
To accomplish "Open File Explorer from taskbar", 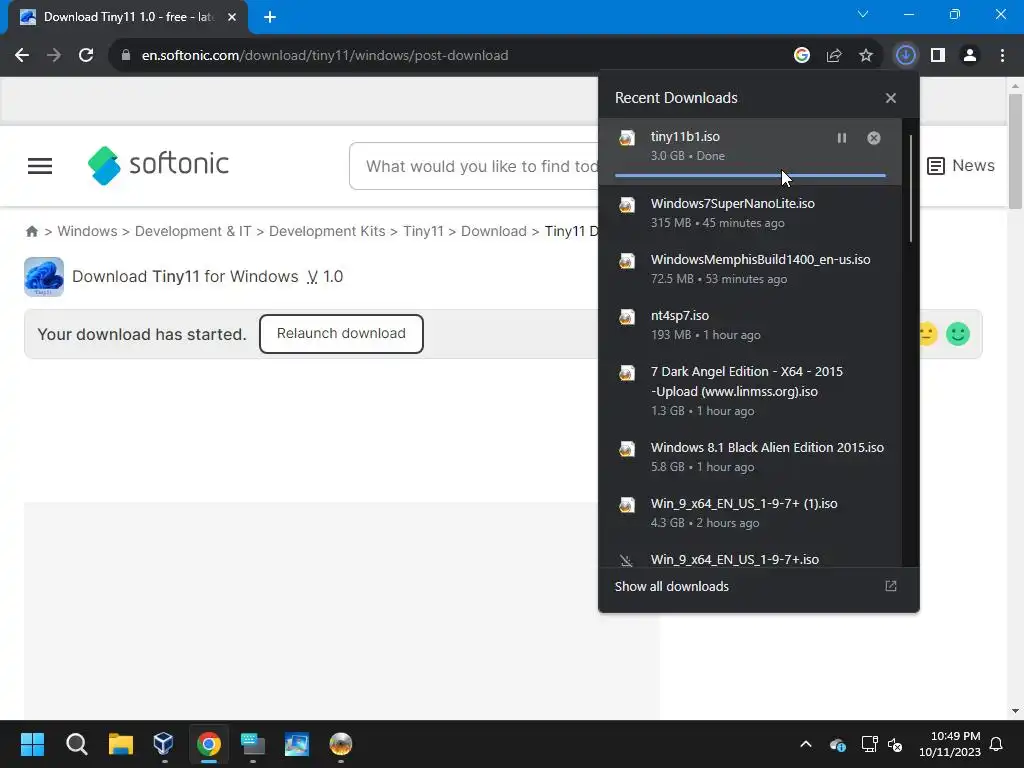I will point(121,744).
